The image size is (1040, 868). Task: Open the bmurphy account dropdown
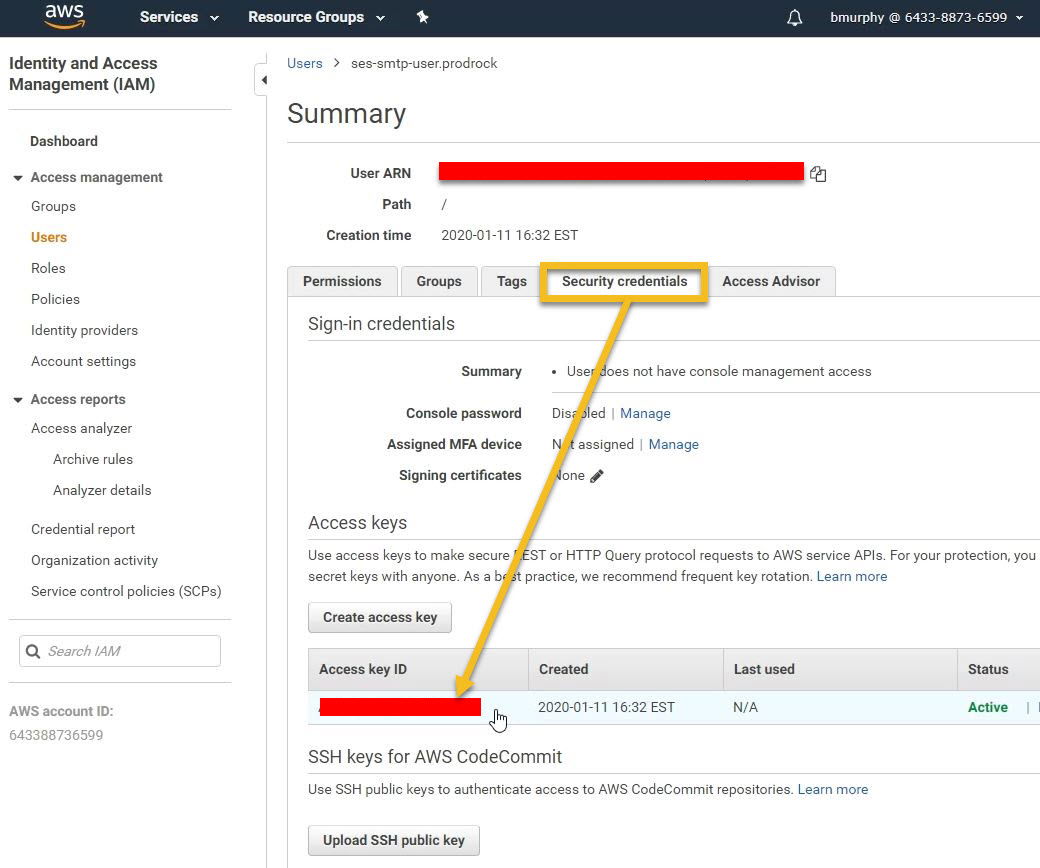pos(927,17)
